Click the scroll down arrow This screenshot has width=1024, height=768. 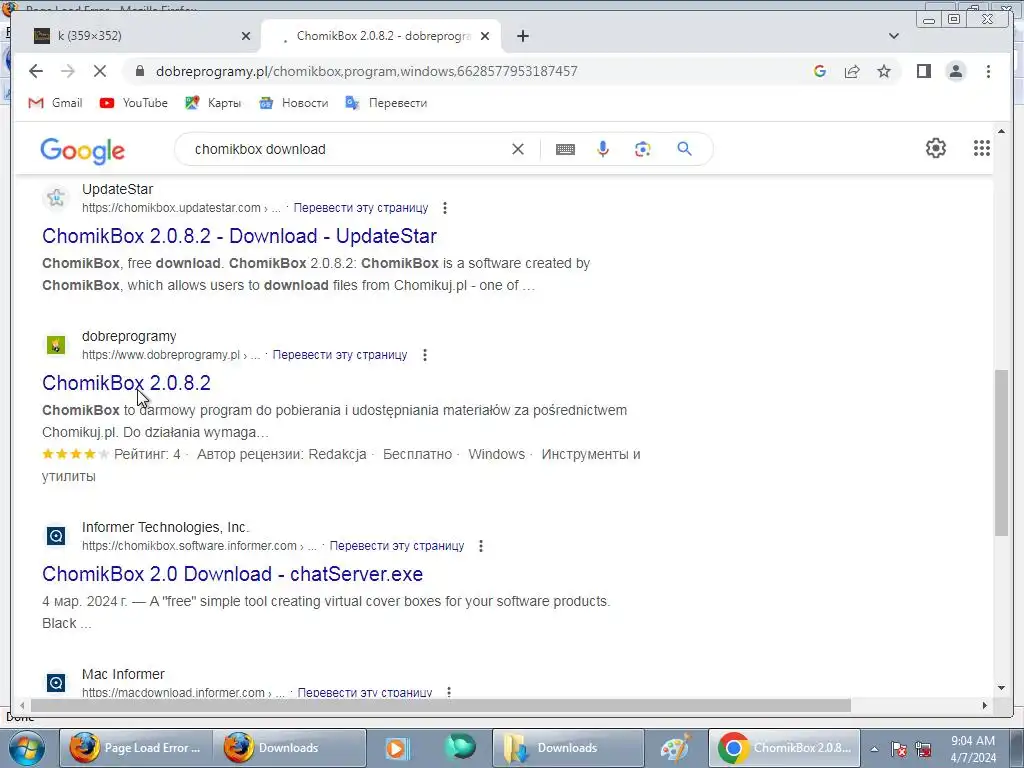tap(1001, 688)
